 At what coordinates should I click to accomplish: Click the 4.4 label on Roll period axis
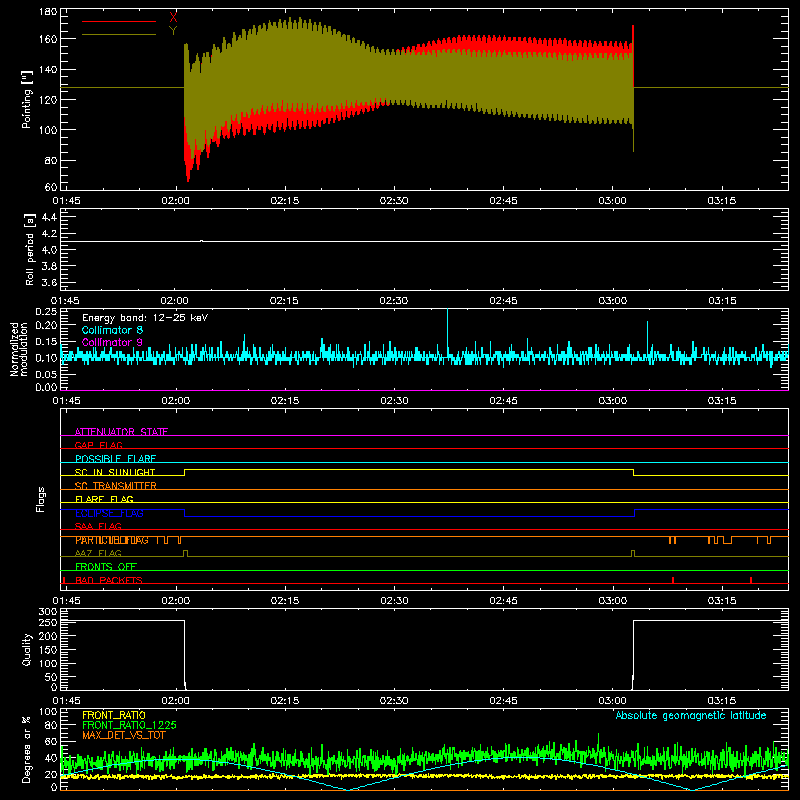(x=49, y=217)
